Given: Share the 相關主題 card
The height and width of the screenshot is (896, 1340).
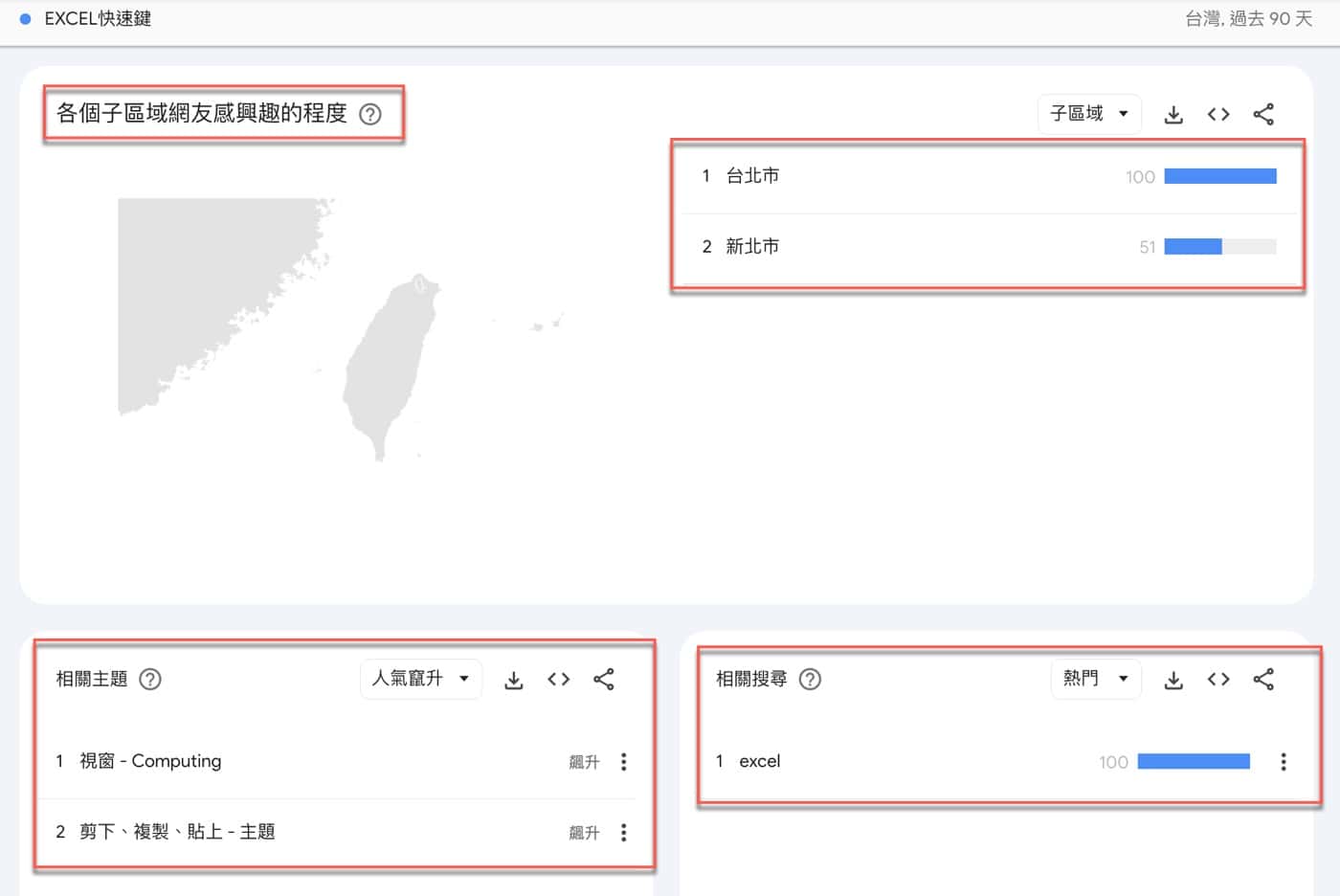Looking at the screenshot, I should pyautogui.click(x=604, y=680).
